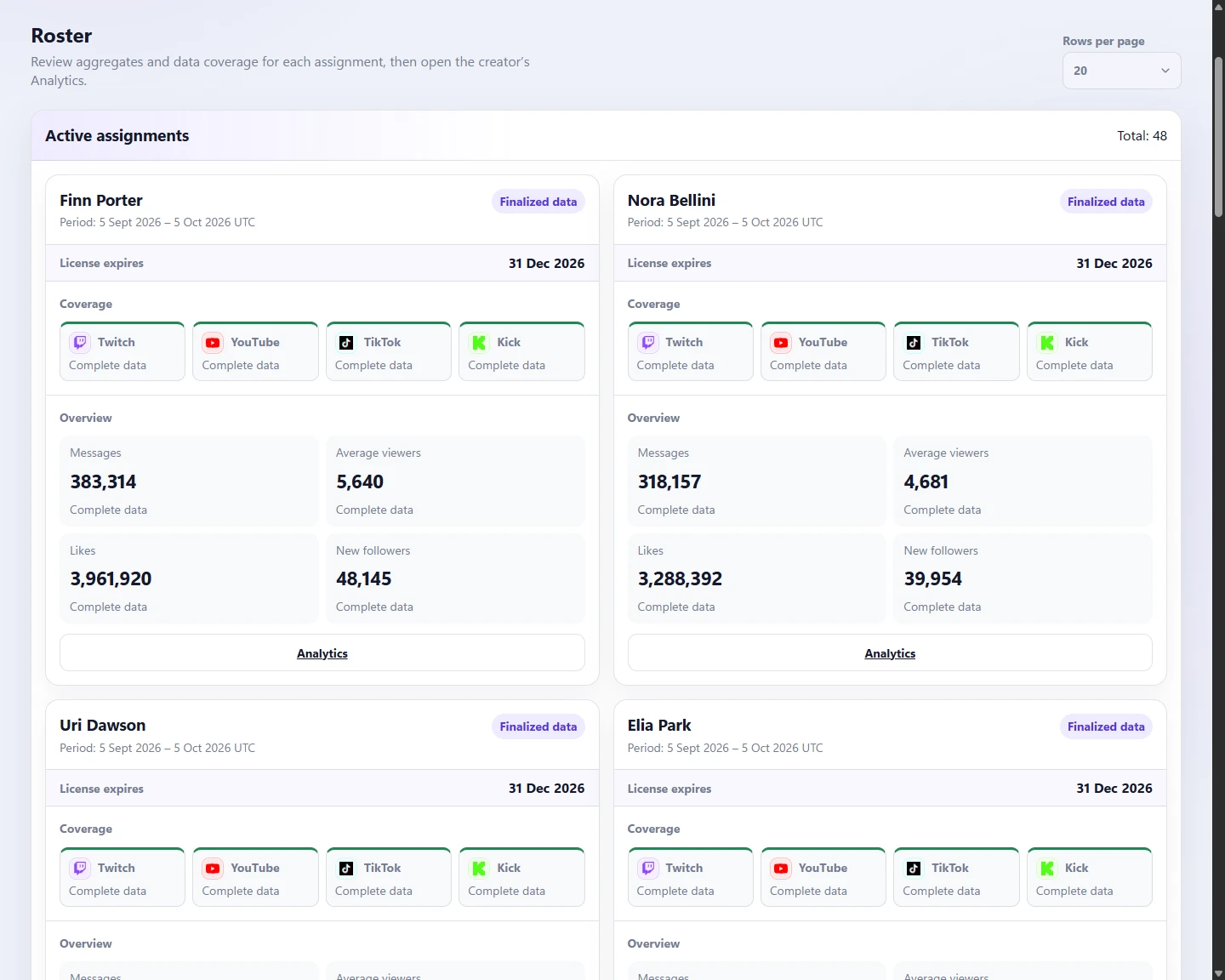Click the YouTube icon in Nora Bellini's coverage
This screenshot has height=980, width=1225.
pyautogui.click(x=781, y=342)
